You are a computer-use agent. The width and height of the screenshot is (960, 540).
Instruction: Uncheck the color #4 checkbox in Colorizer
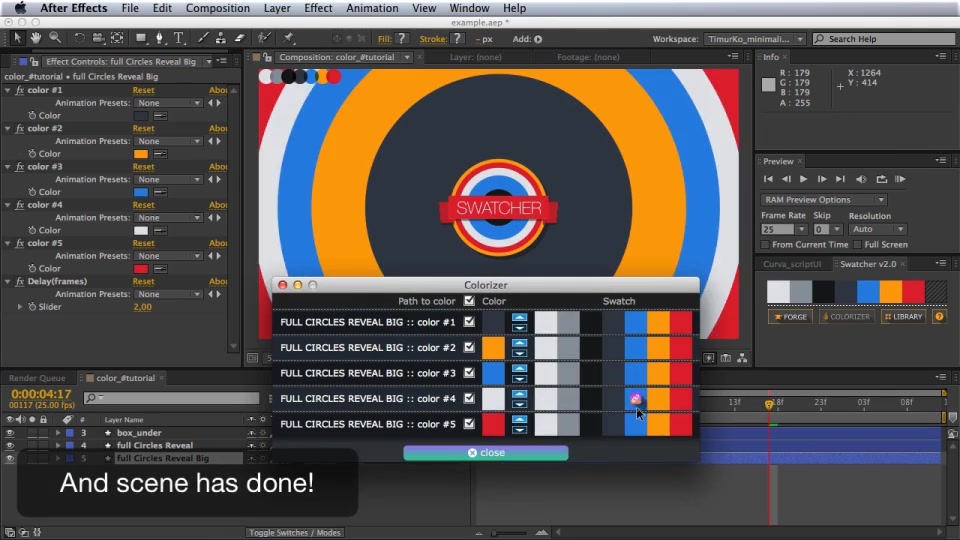pyautogui.click(x=469, y=398)
